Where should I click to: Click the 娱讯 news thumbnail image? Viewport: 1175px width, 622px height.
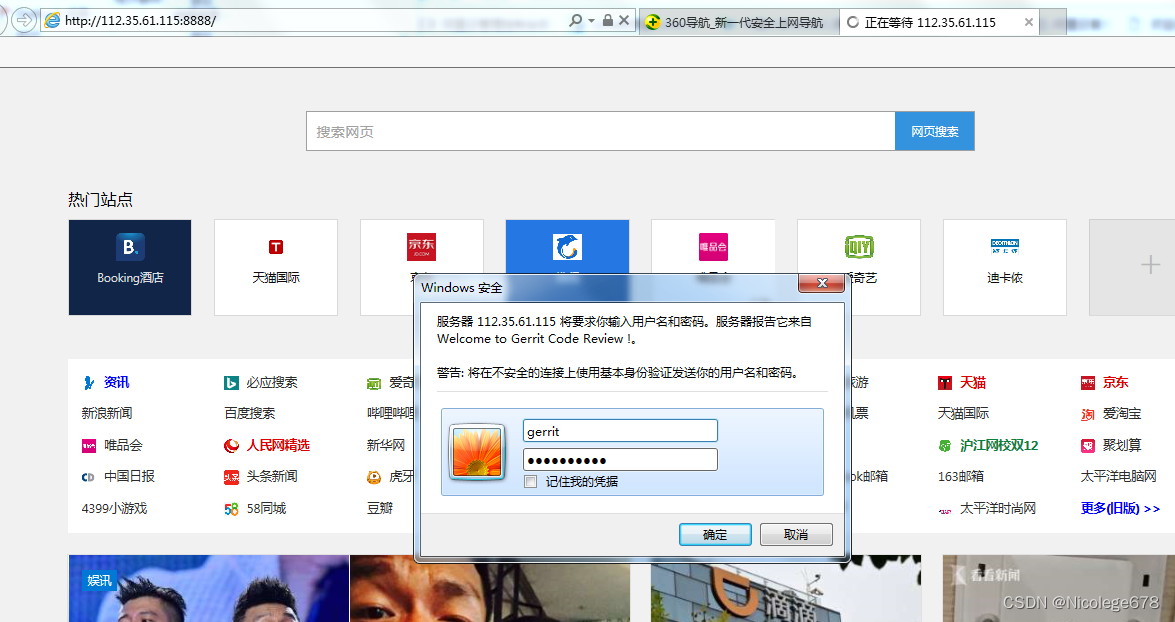(x=208, y=588)
